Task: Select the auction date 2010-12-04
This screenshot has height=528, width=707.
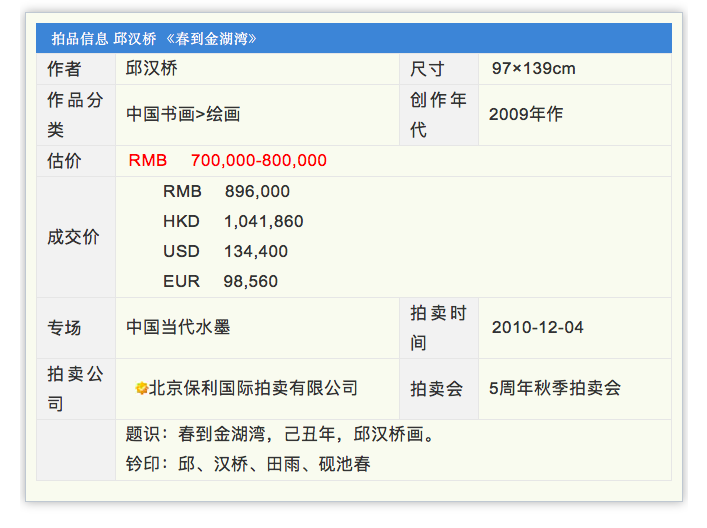Action: click(x=537, y=327)
